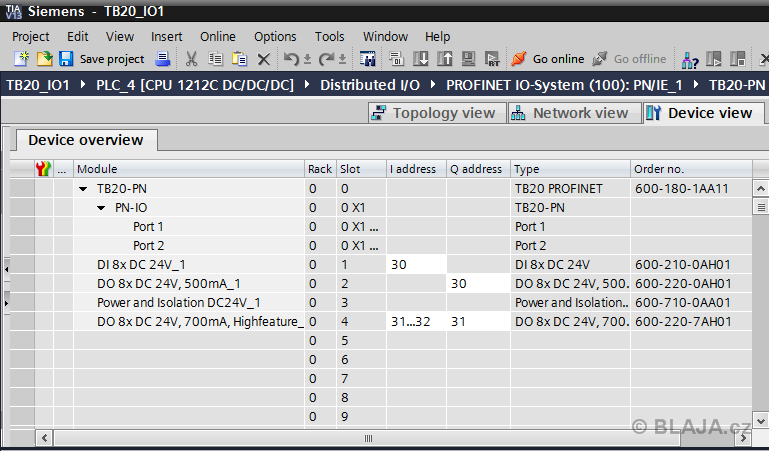Sort by the Module column header

pyautogui.click(x=189, y=169)
